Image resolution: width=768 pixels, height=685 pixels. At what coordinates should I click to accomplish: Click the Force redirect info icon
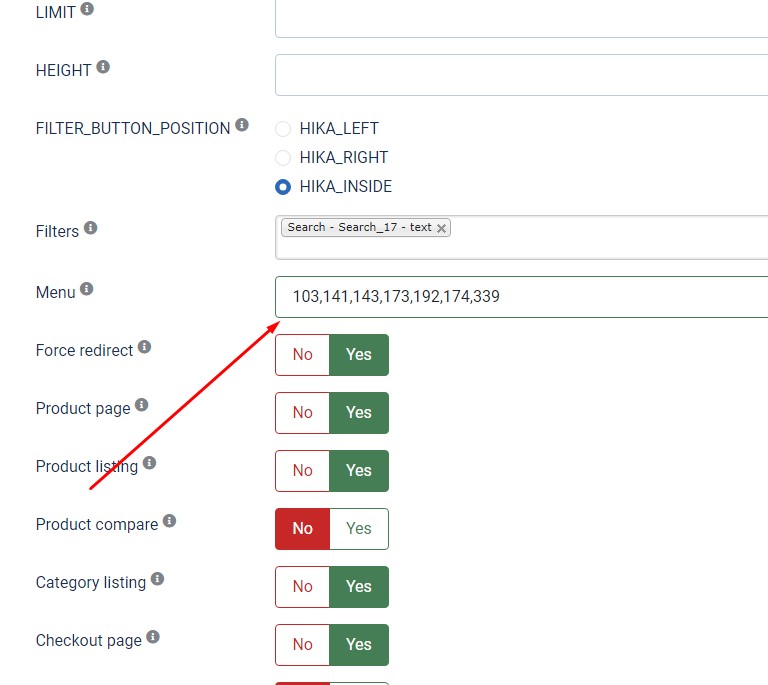(x=144, y=347)
